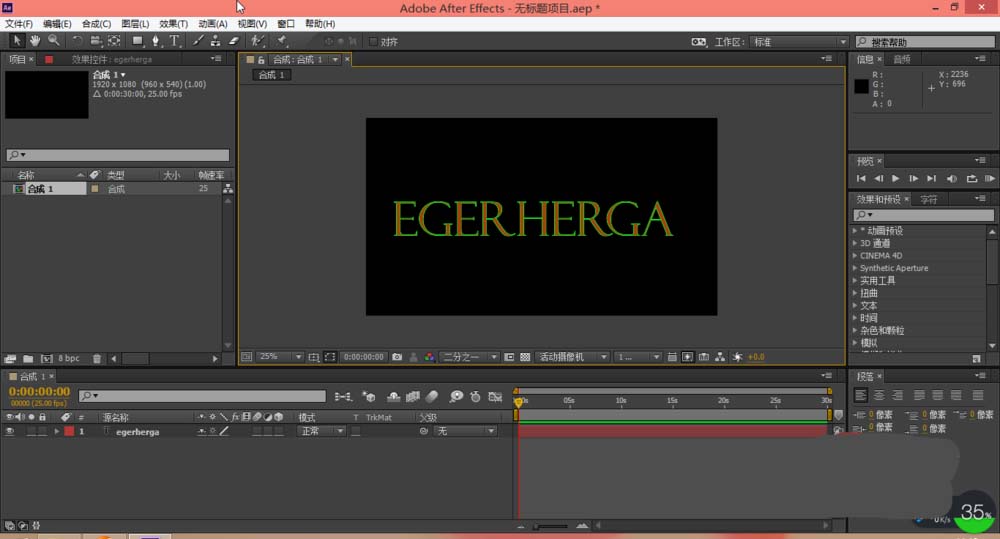The height and width of the screenshot is (539, 1000).
Task: Open the 效果(T) menu
Action: 173,24
